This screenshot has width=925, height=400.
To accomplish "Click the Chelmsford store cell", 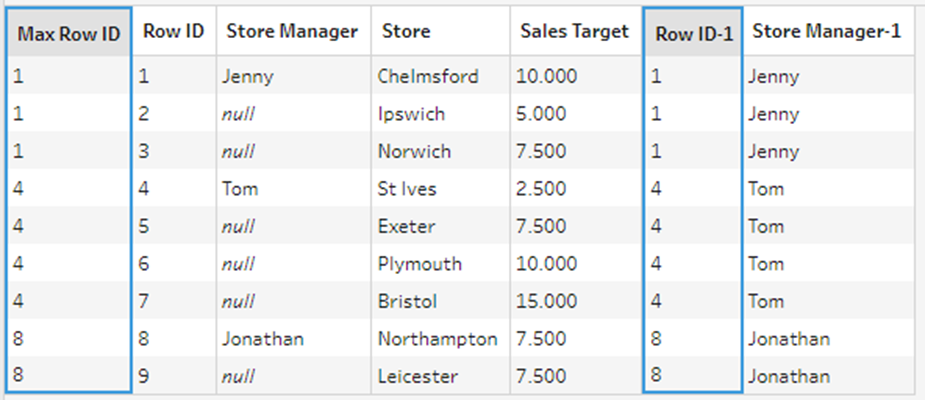I will pos(428,76).
